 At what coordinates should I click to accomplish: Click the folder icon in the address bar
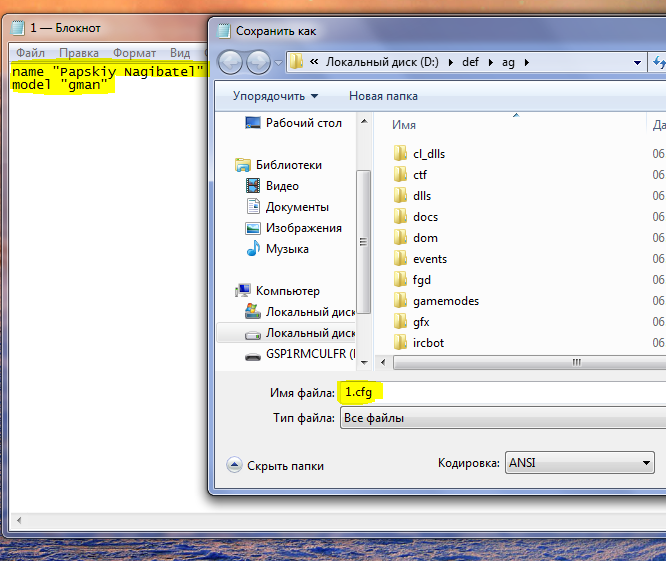click(x=296, y=62)
